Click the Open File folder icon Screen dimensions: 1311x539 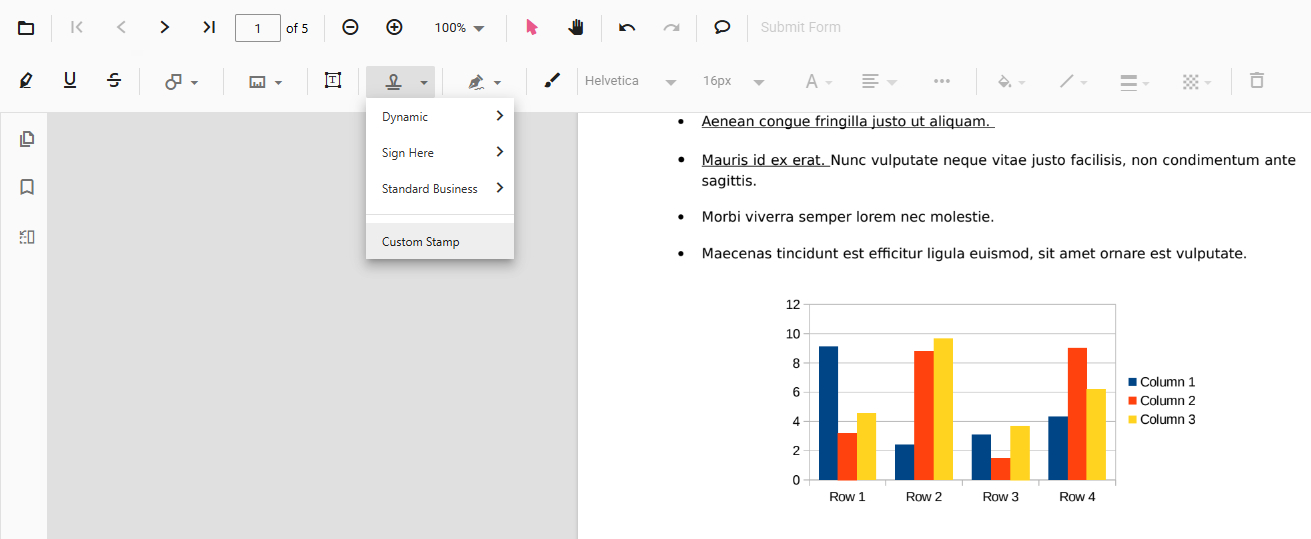coord(26,28)
